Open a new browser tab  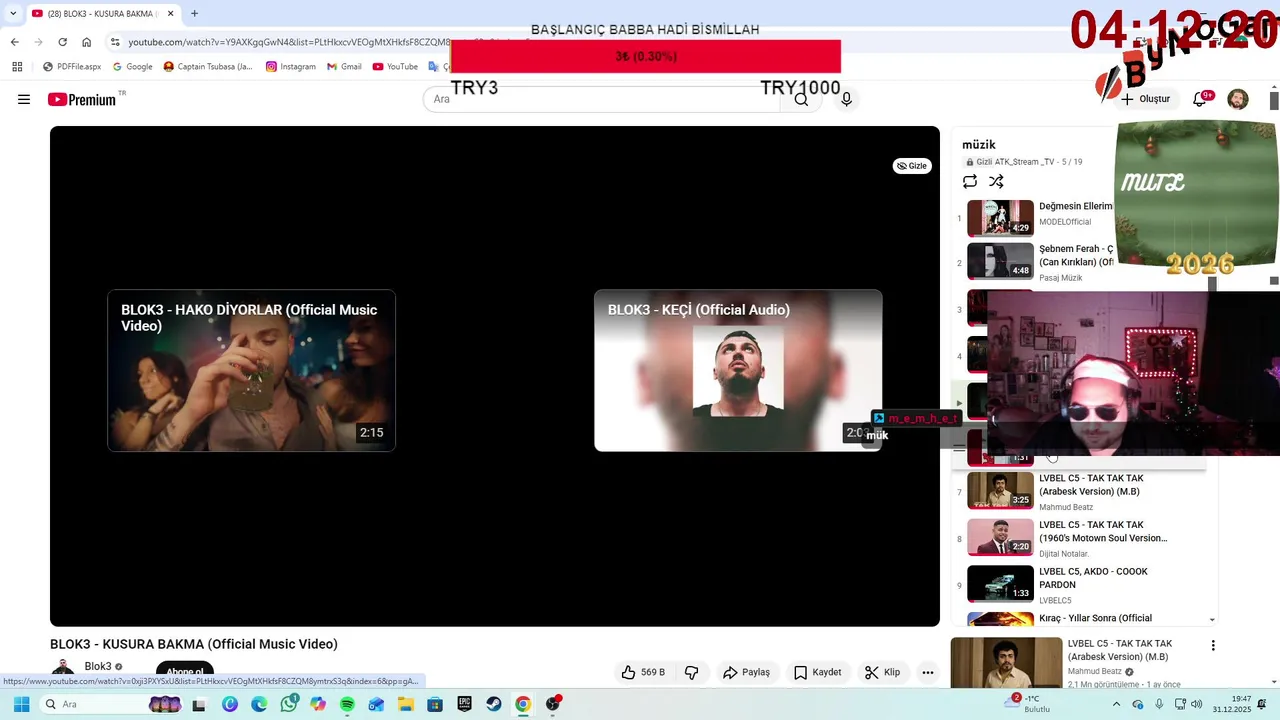tap(194, 13)
